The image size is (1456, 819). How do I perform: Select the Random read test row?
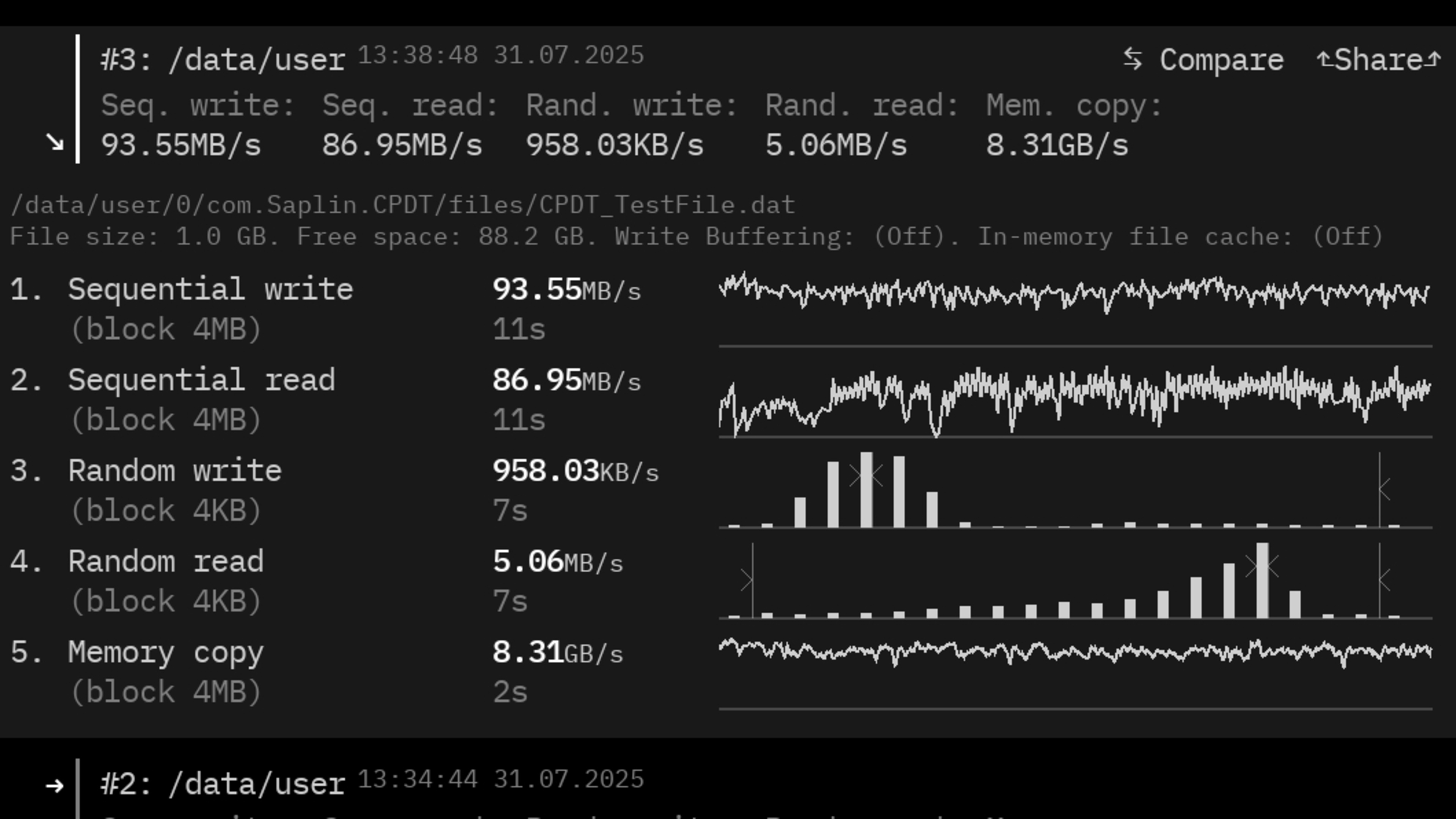coord(166,562)
